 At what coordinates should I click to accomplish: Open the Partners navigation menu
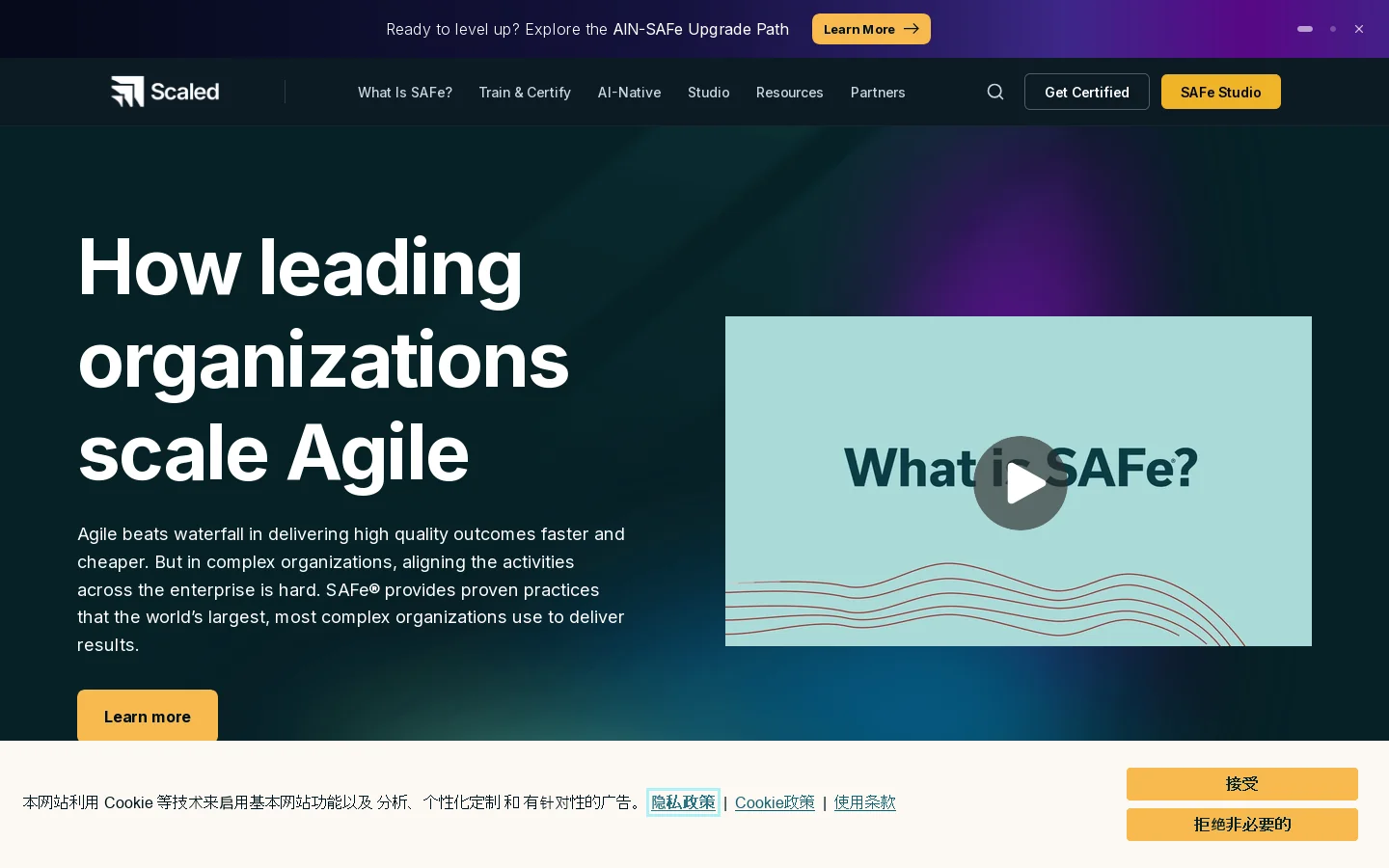(x=878, y=93)
